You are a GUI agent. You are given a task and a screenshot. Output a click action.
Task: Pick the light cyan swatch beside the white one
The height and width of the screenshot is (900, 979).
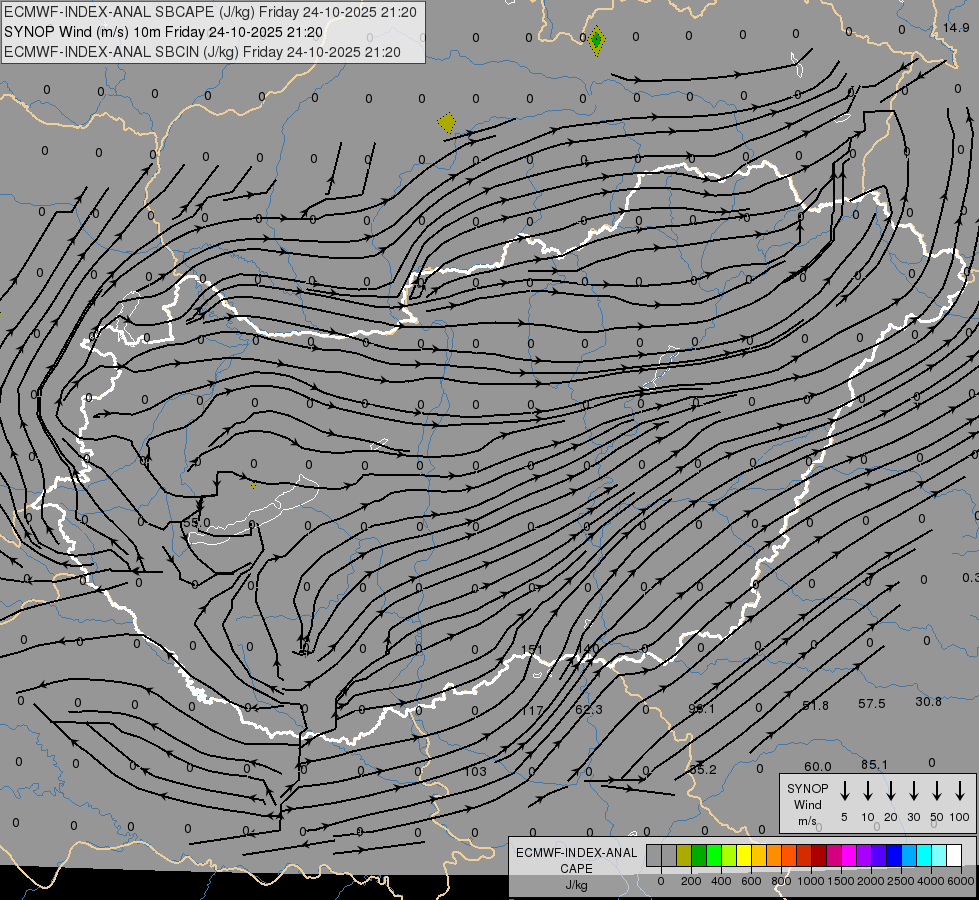pos(939,855)
